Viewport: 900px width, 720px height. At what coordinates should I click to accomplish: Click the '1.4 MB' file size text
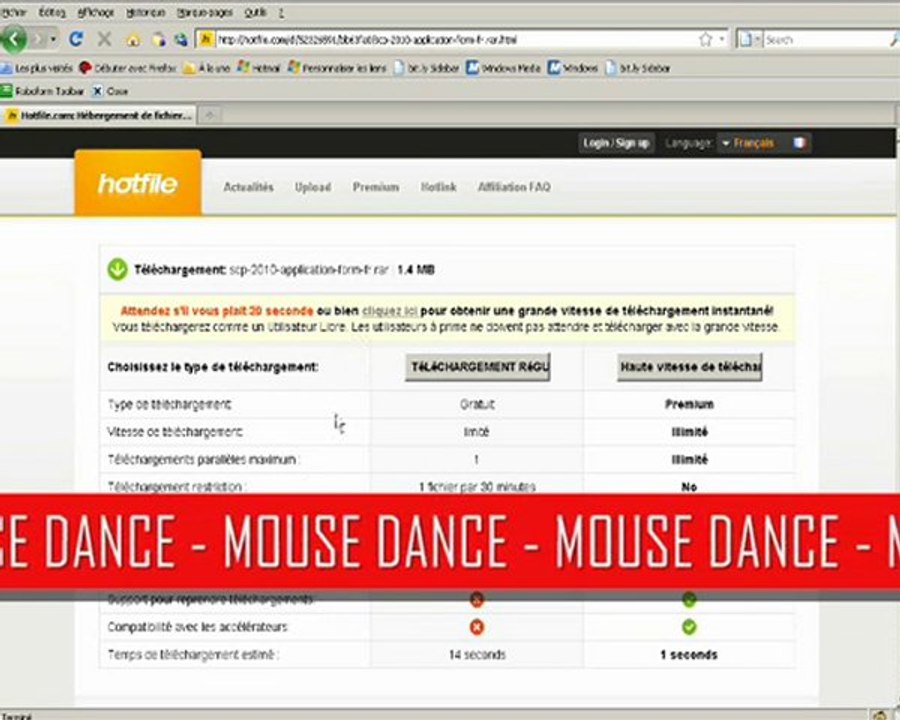pos(416,269)
